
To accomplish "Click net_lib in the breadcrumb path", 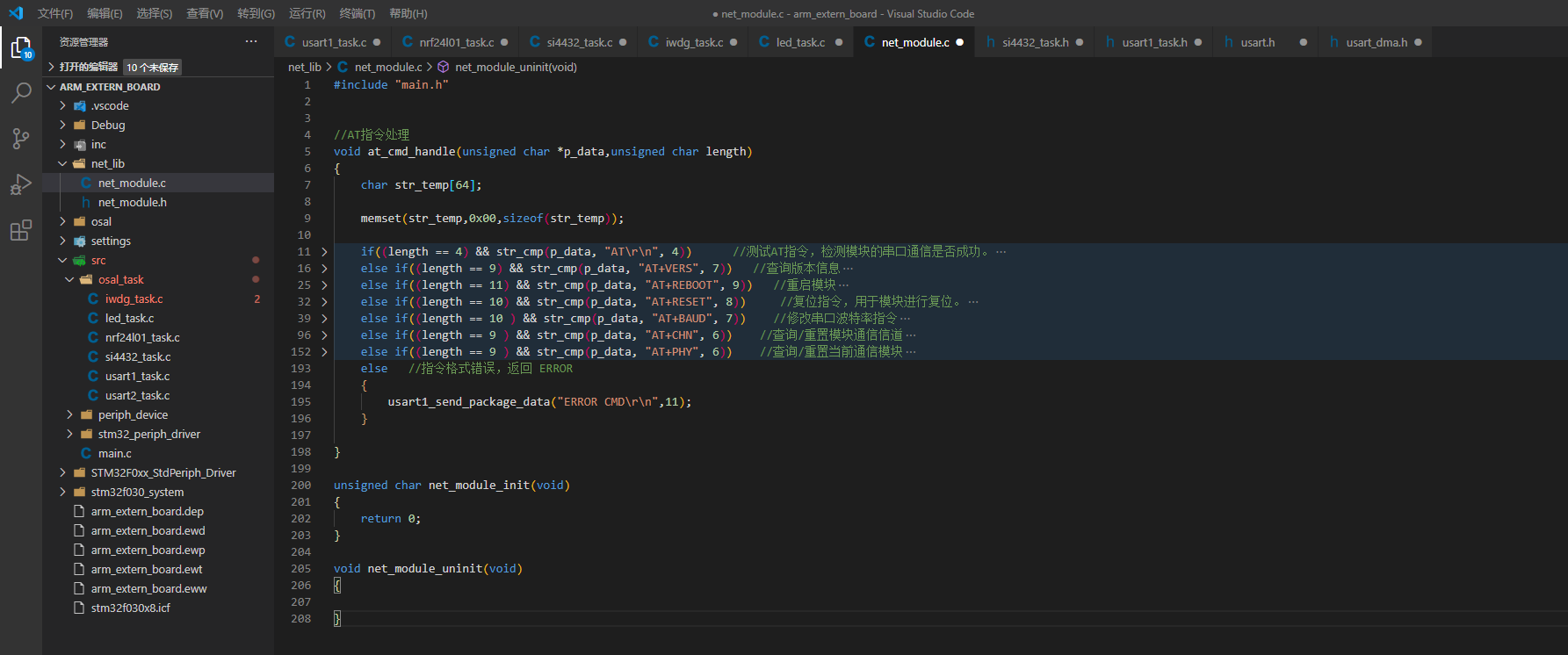I will [x=304, y=67].
